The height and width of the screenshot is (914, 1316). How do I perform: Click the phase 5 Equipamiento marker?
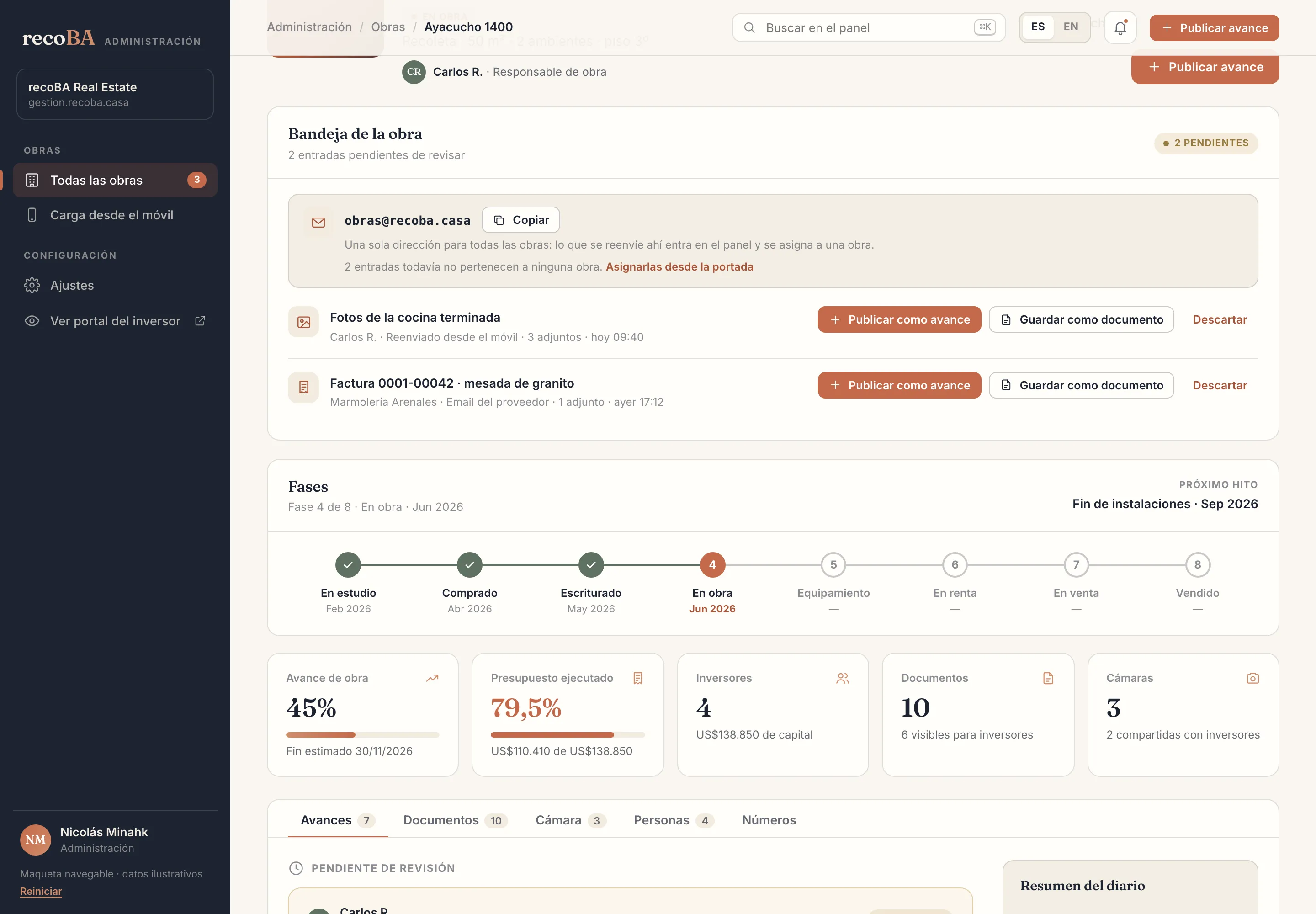(x=833, y=565)
